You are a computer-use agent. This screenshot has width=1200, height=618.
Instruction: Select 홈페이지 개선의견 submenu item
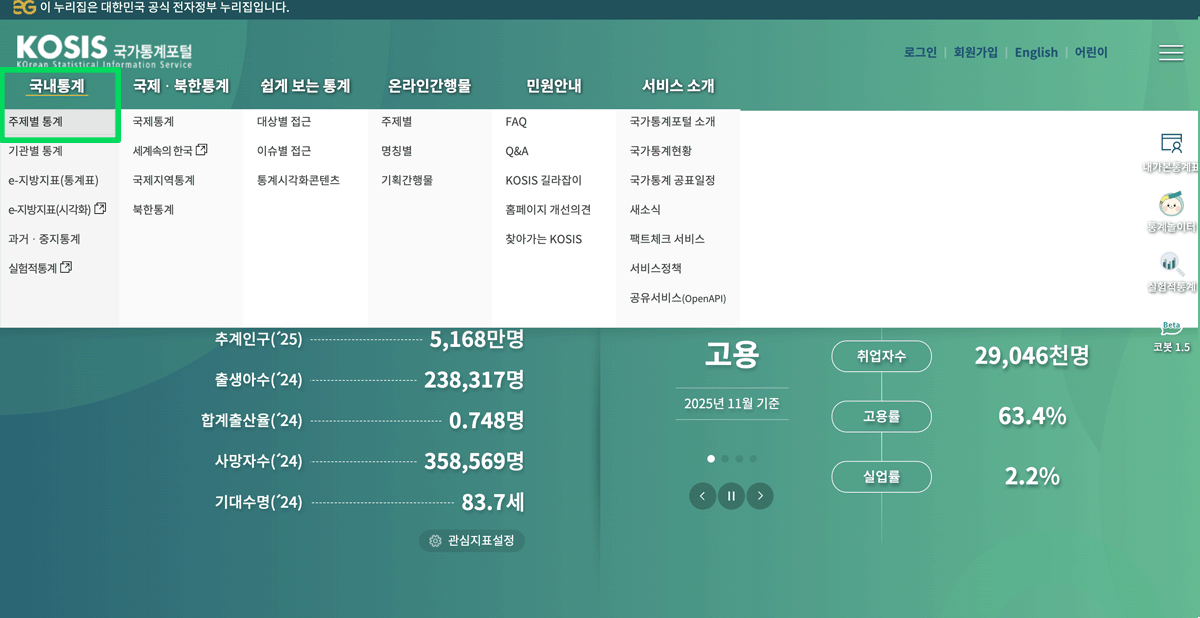tap(548, 210)
